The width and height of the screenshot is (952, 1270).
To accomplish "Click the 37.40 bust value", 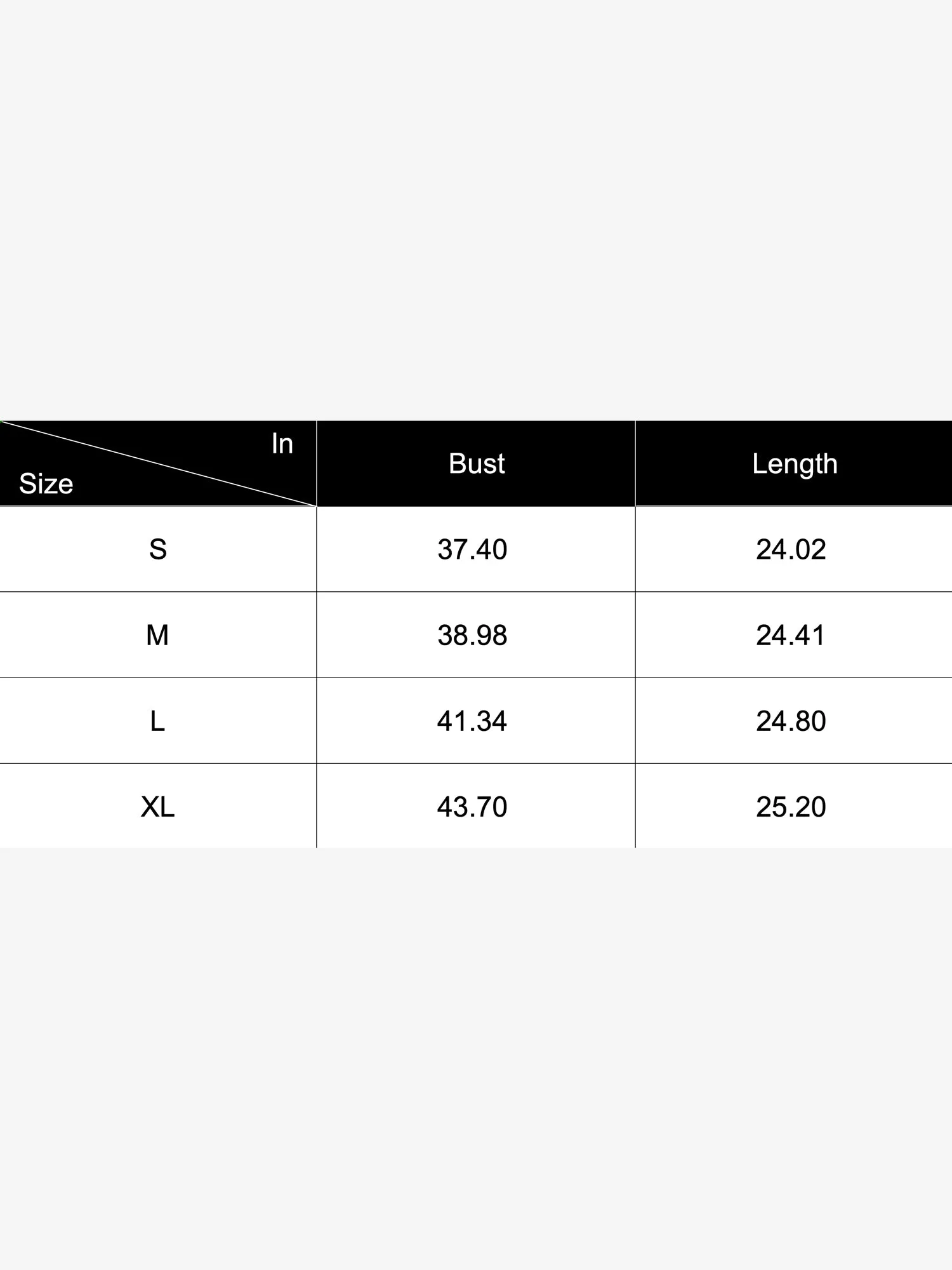I will pos(472,549).
